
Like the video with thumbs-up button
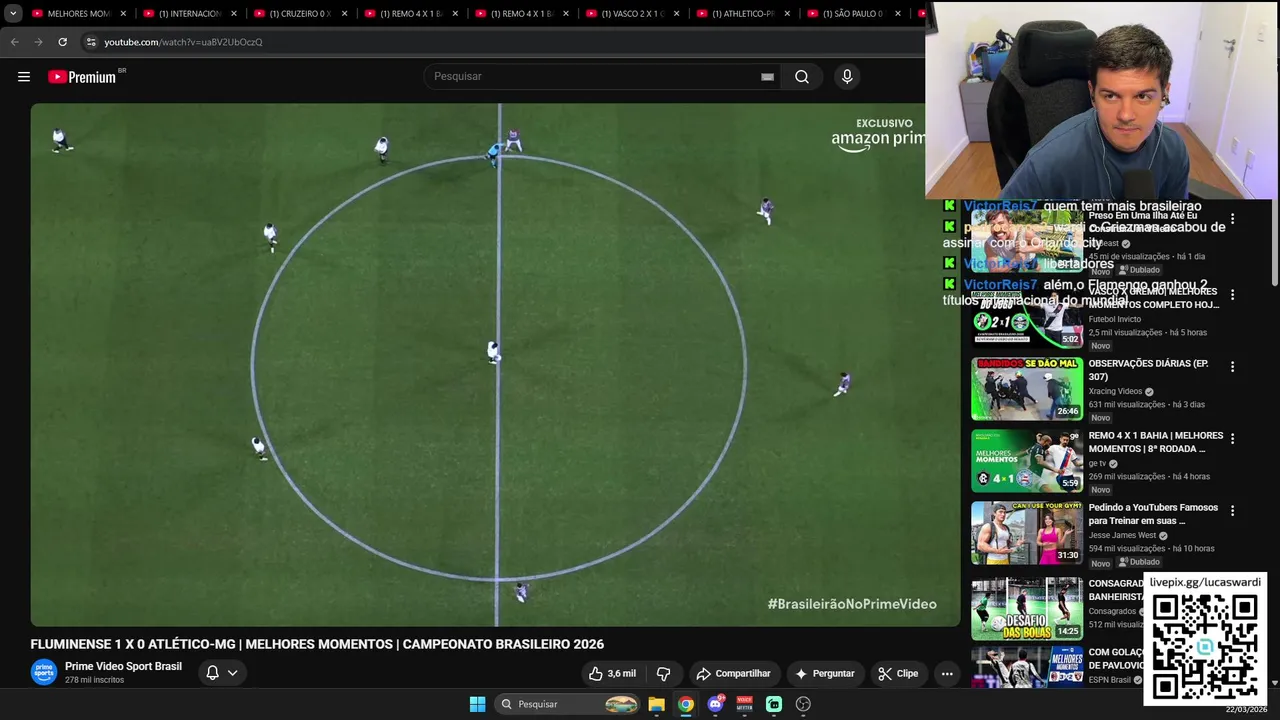click(612, 674)
